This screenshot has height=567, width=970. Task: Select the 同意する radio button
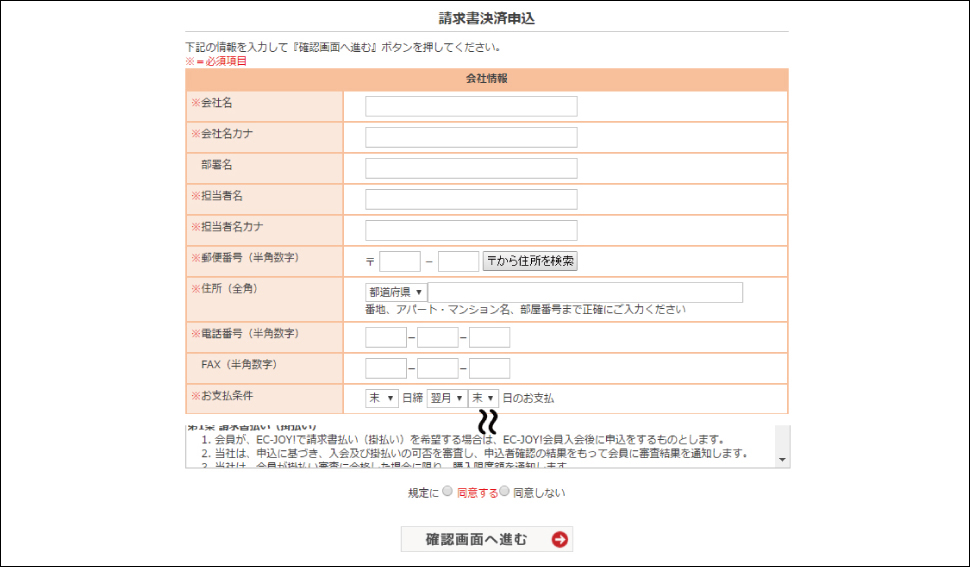coord(447,491)
